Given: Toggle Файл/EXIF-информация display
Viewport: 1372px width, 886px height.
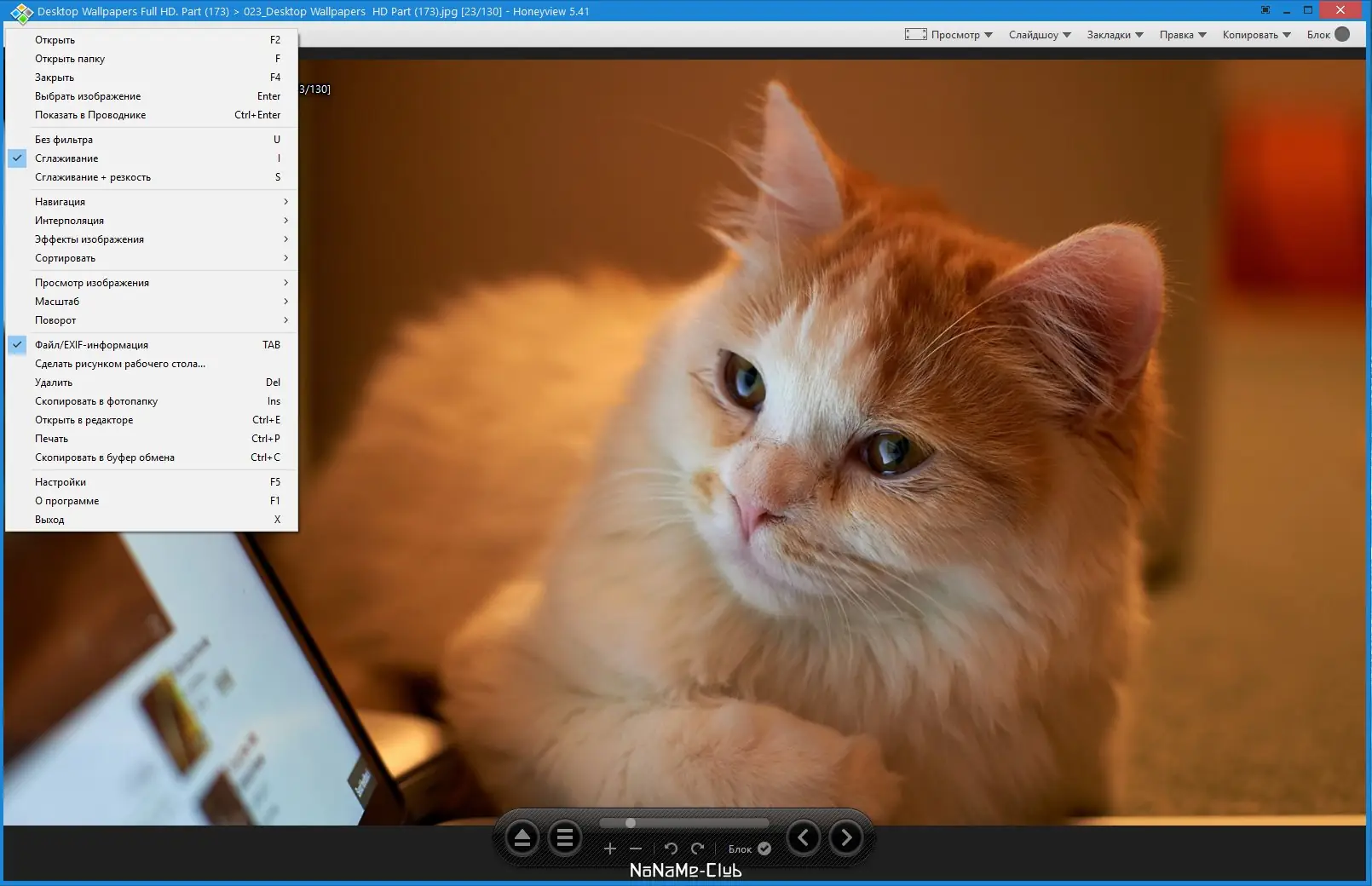Looking at the screenshot, I should click(152, 345).
